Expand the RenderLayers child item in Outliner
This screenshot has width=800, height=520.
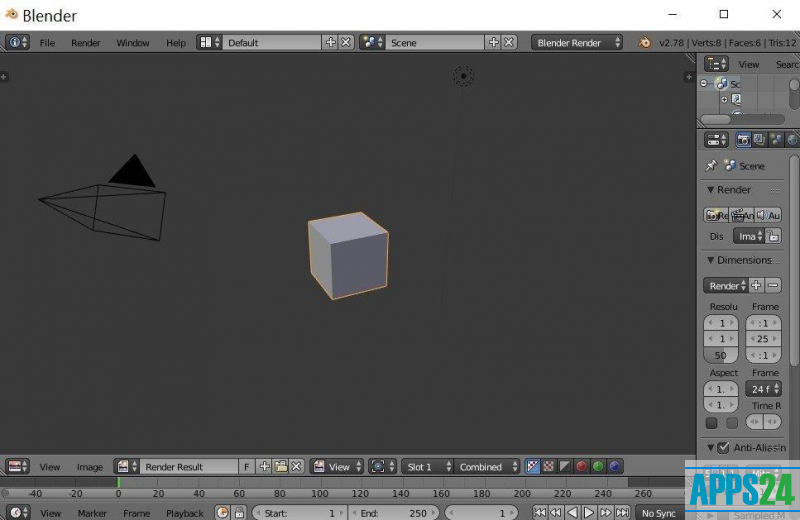point(724,100)
